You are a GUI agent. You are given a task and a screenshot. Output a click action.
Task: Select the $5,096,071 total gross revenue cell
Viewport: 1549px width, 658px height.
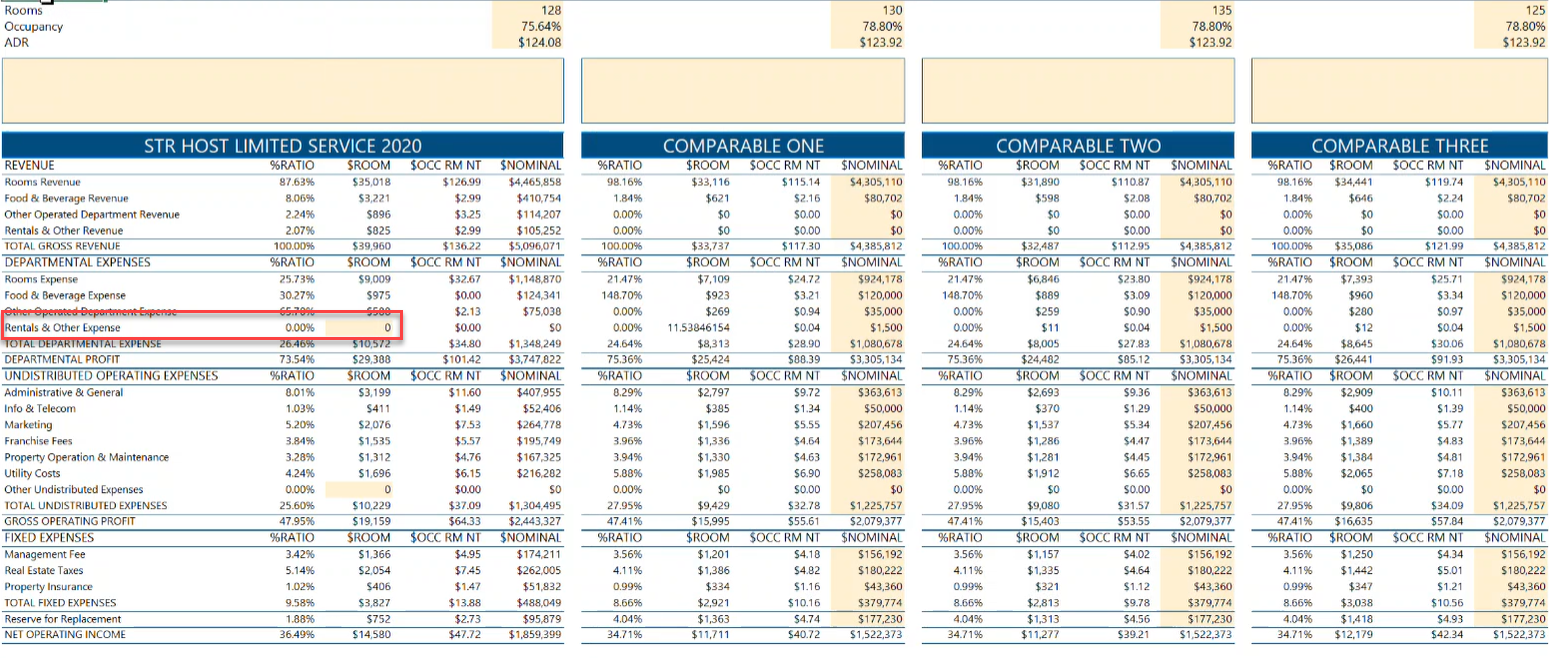[535, 246]
